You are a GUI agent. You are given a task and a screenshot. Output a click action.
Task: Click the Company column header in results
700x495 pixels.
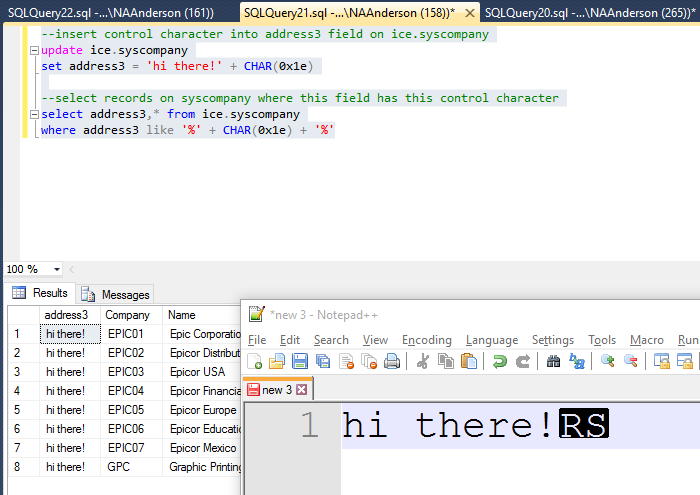coord(128,315)
